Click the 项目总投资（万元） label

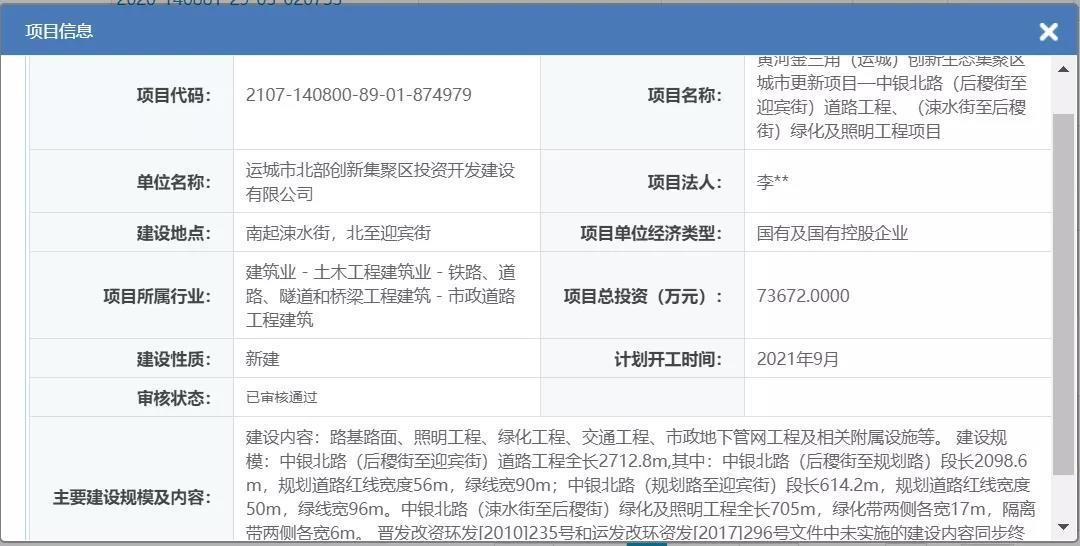[x=643, y=297]
